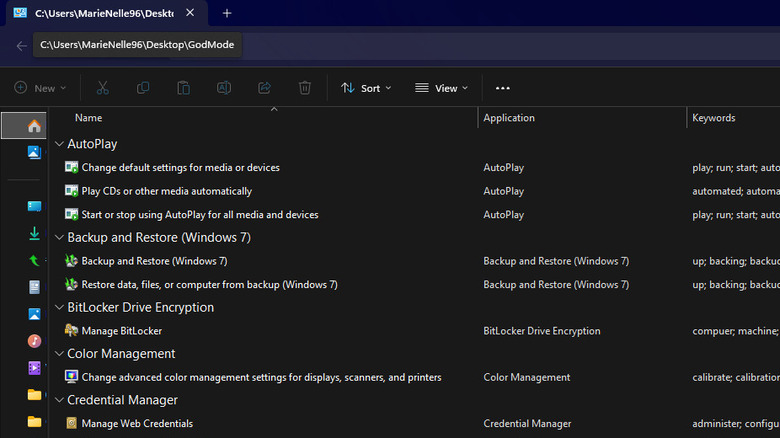
Task: Select Change advanced color management settings item
Action: tap(261, 377)
